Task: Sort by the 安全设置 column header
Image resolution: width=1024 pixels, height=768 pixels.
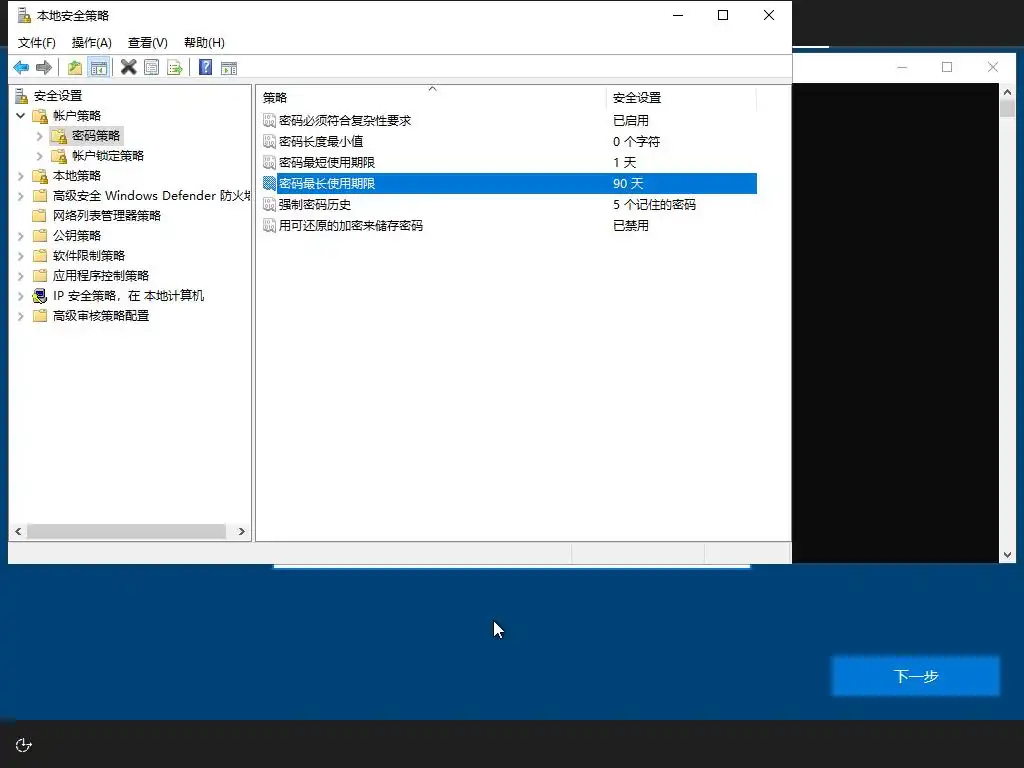Action: (681, 98)
